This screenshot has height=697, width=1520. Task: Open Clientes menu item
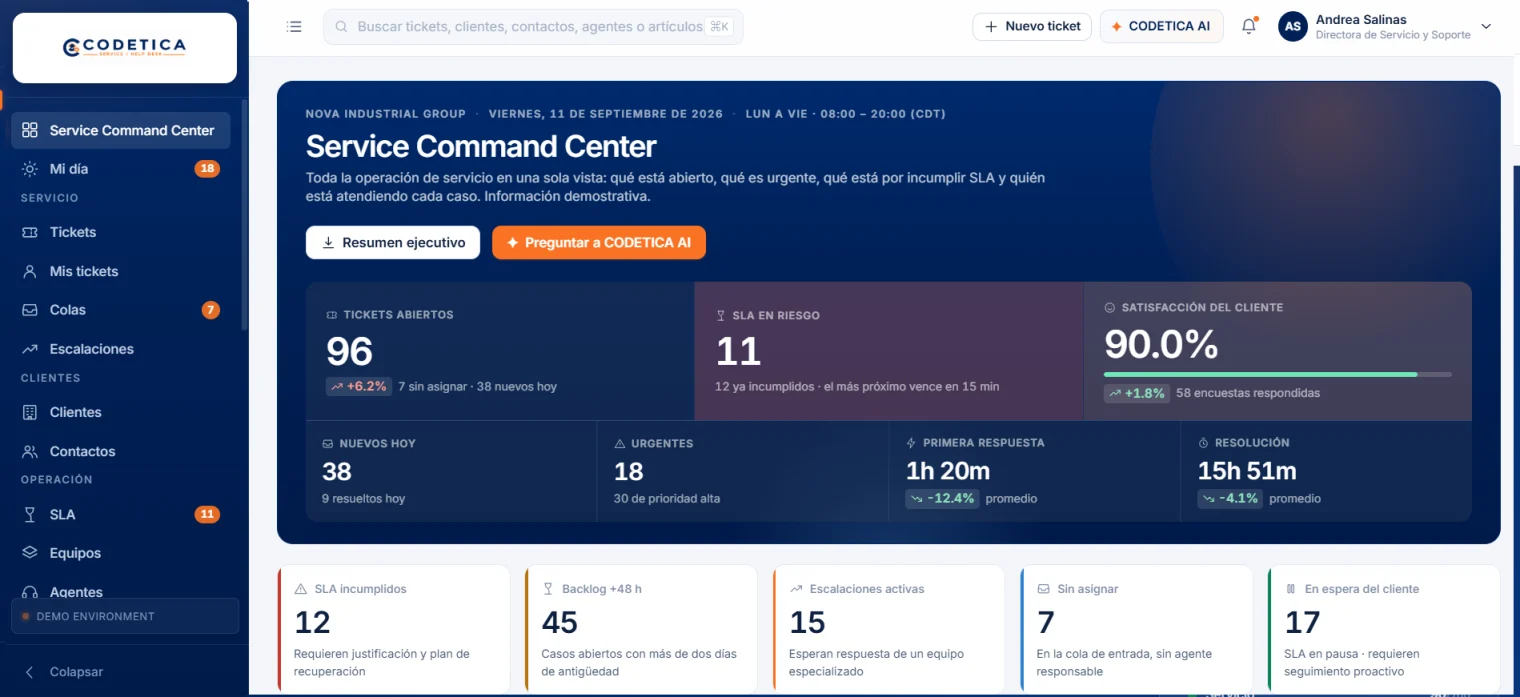coord(121,412)
